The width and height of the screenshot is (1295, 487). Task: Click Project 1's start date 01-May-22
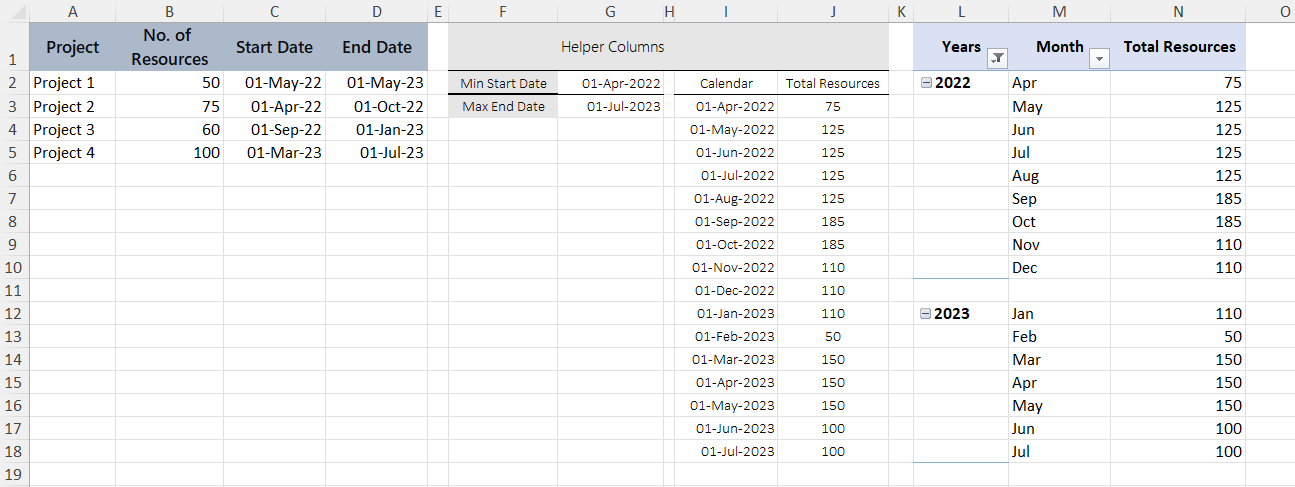point(274,83)
